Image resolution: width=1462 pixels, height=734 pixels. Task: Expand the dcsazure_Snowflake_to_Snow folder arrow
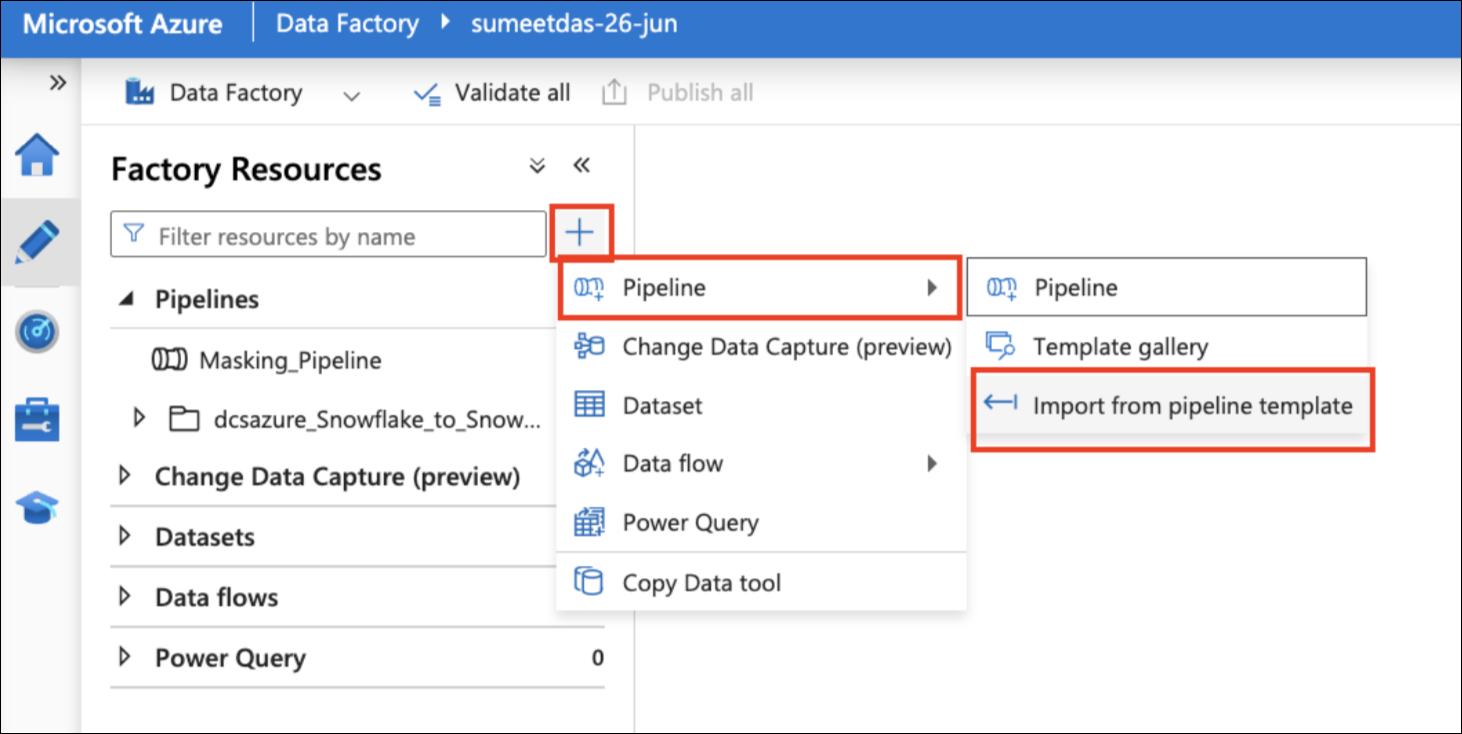click(x=140, y=418)
